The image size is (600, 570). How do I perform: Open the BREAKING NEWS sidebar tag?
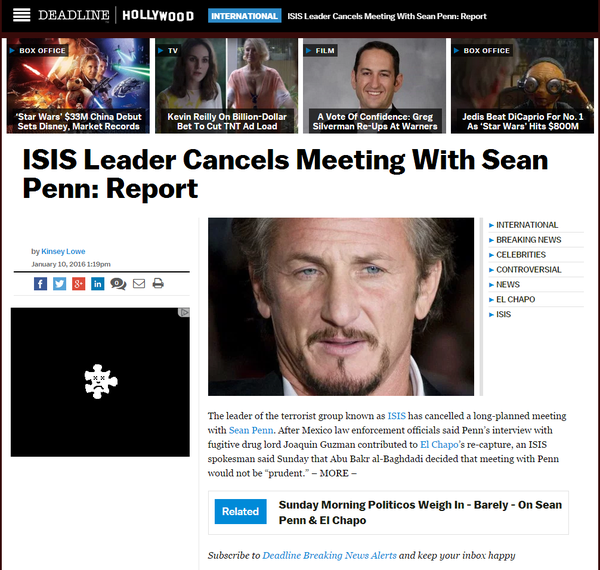(x=528, y=240)
